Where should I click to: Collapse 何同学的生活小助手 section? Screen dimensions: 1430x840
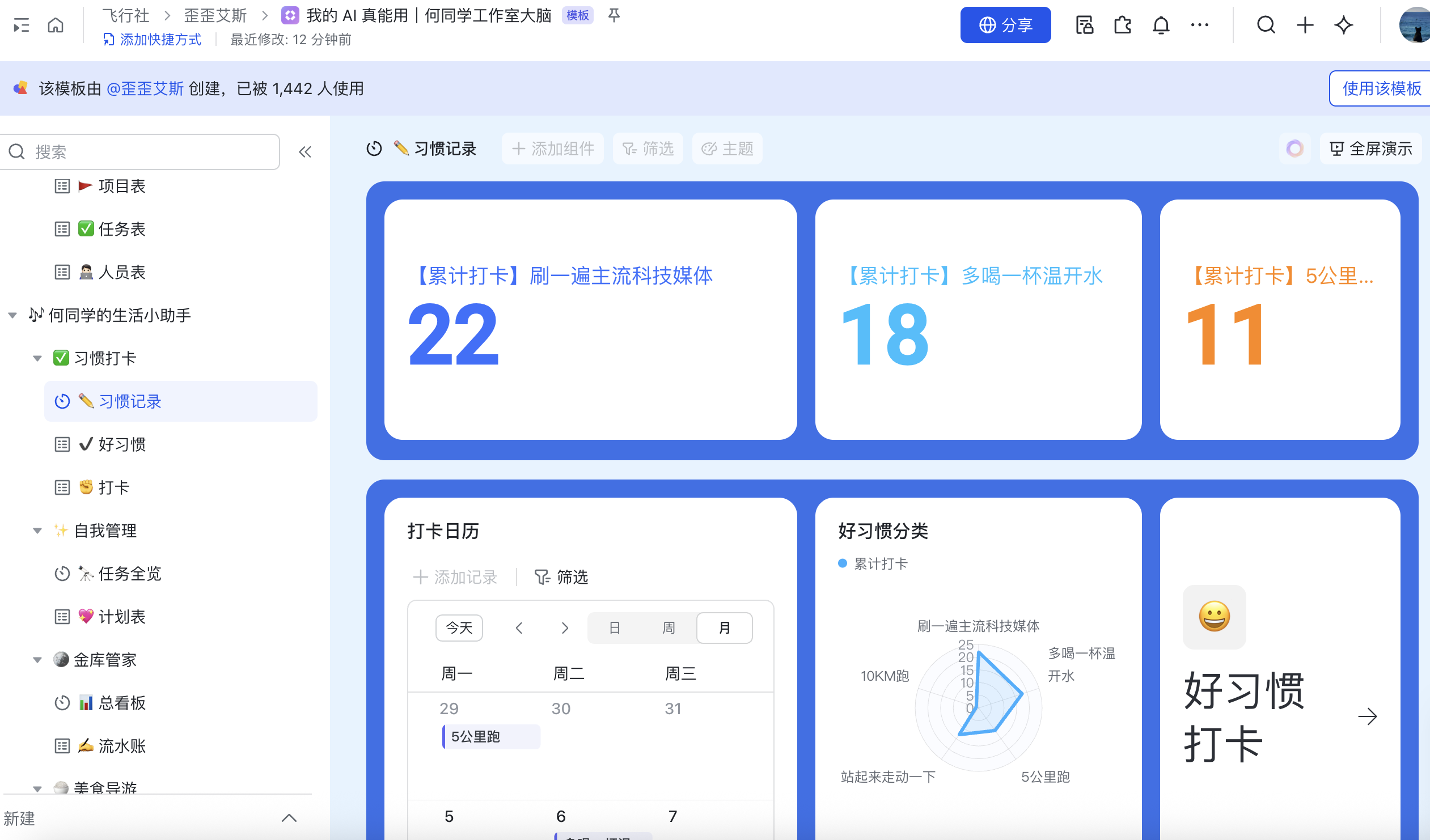point(12,315)
